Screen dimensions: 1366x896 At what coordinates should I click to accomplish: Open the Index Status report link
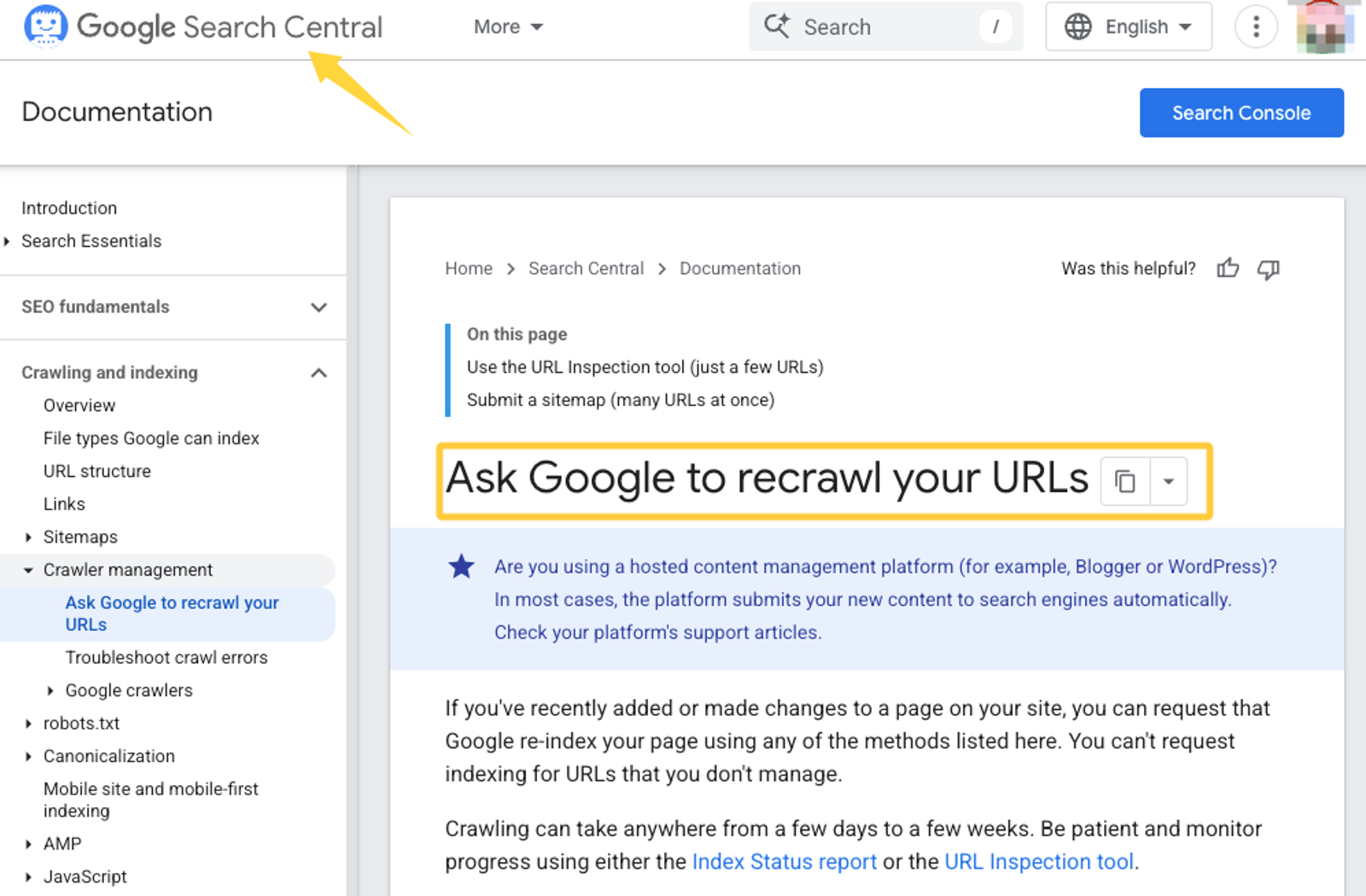point(784,862)
